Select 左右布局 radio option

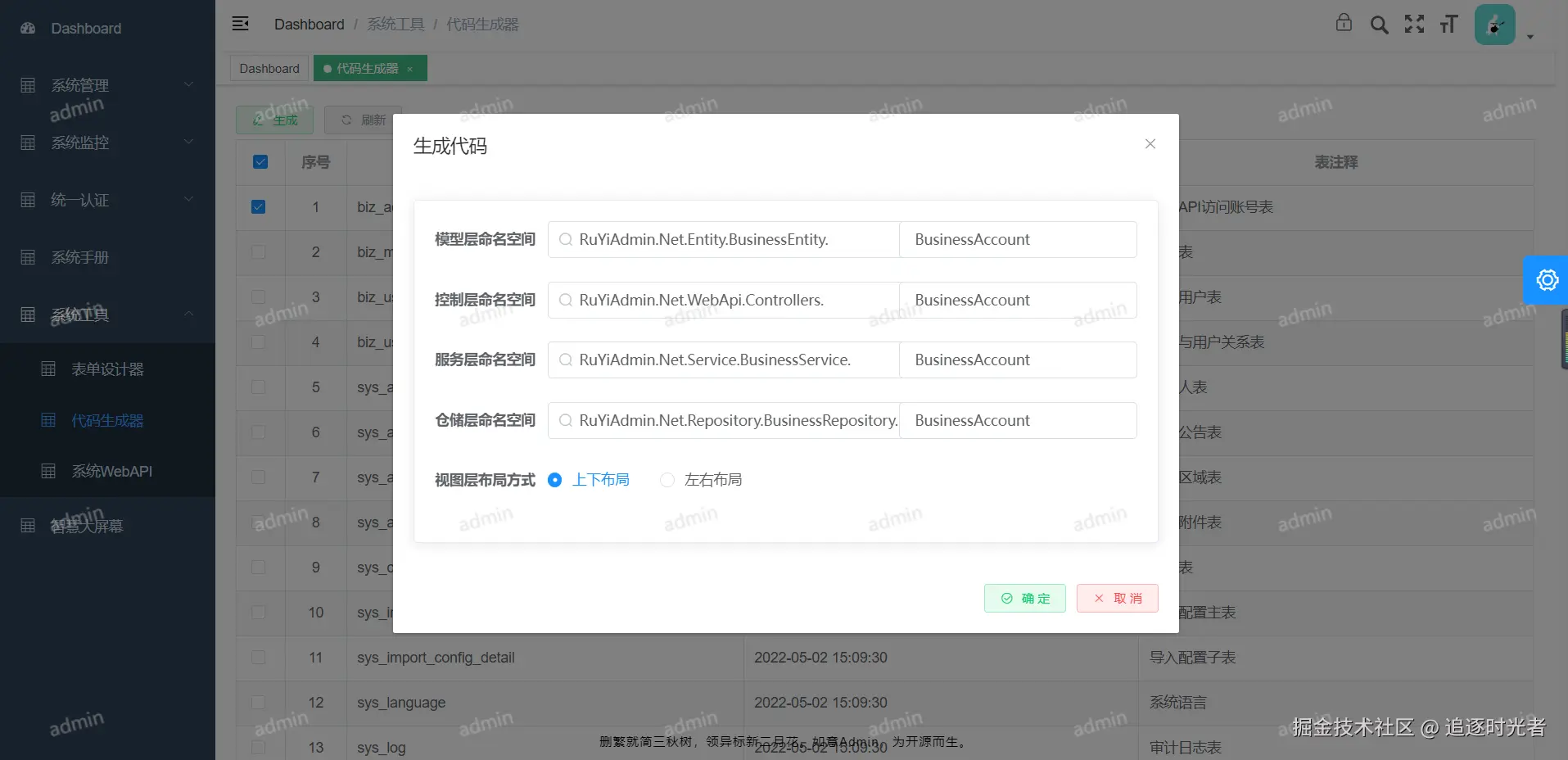tap(701, 480)
